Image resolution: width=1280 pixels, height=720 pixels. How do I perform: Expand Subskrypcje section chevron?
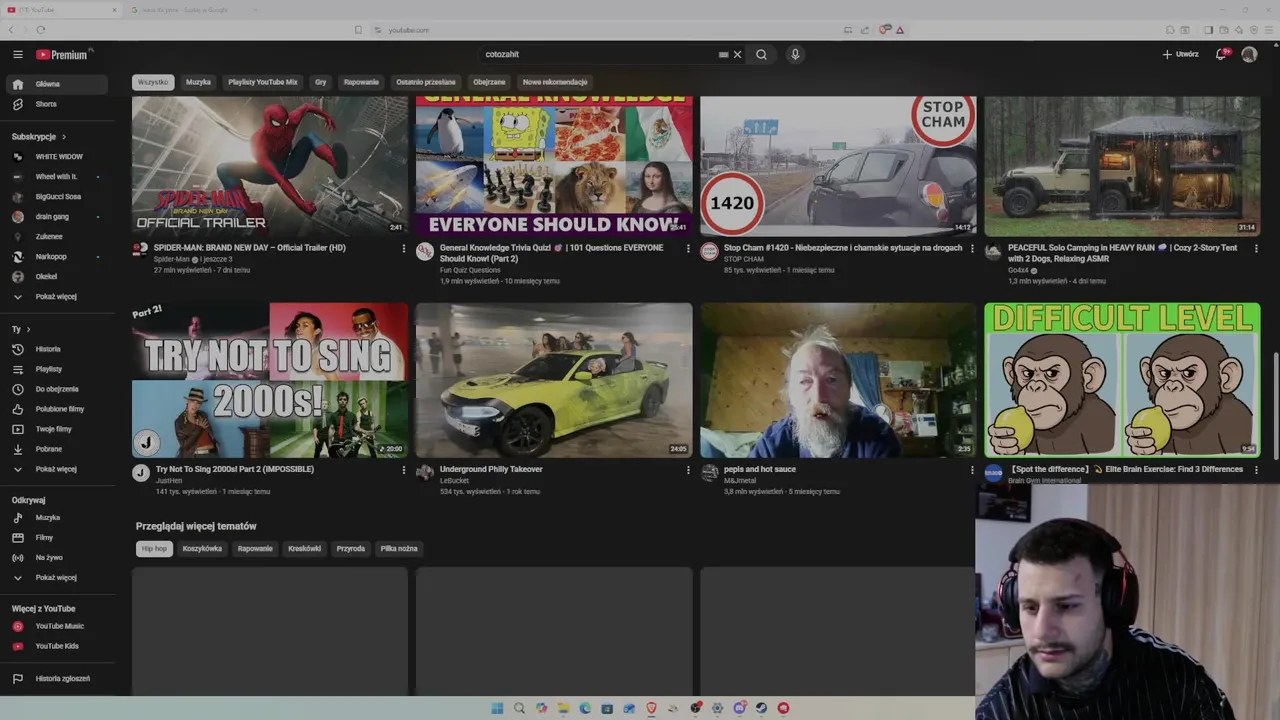click(x=64, y=137)
